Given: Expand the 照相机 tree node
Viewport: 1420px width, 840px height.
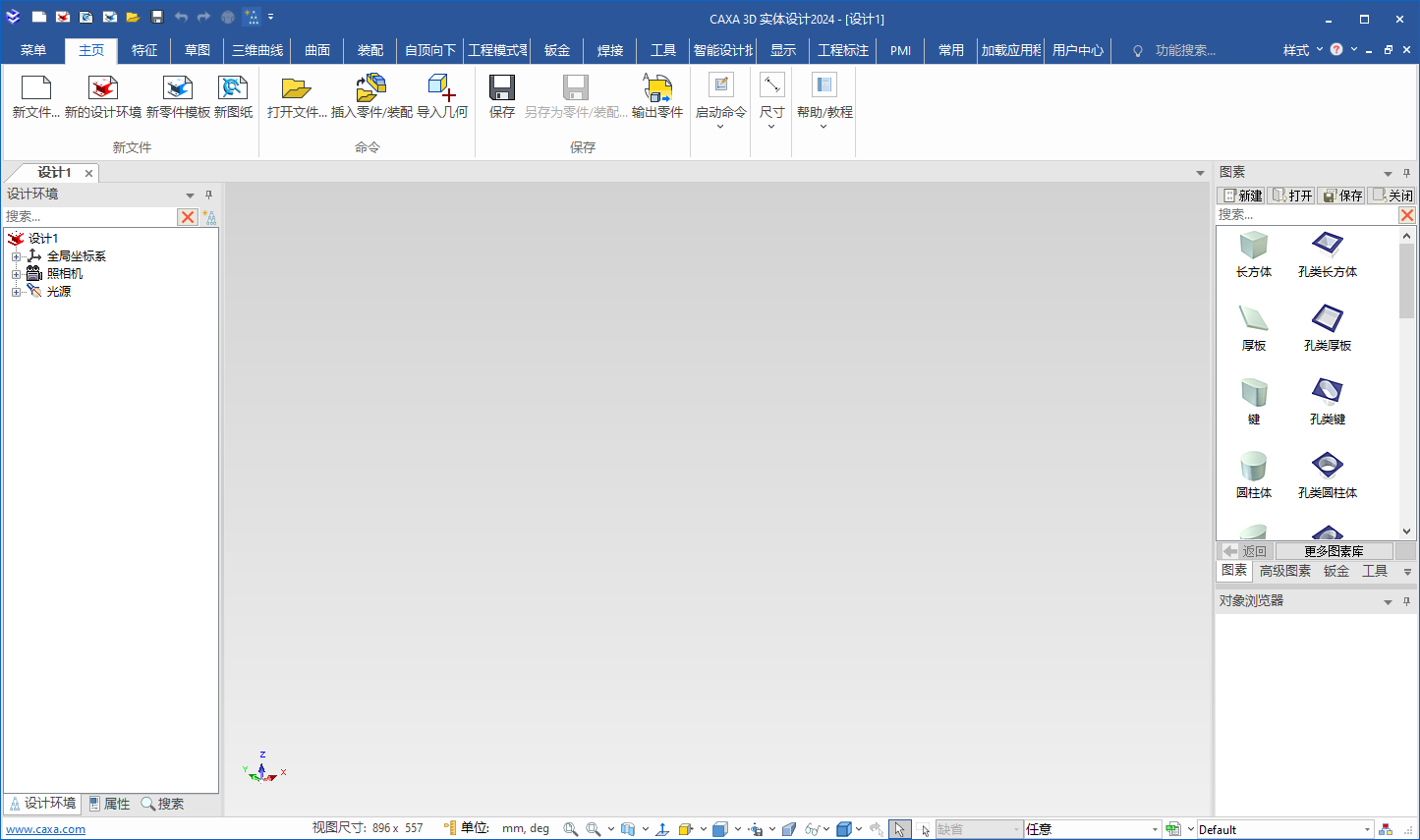Looking at the screenshot, I should pyautogui.click(x=16, y=274).
